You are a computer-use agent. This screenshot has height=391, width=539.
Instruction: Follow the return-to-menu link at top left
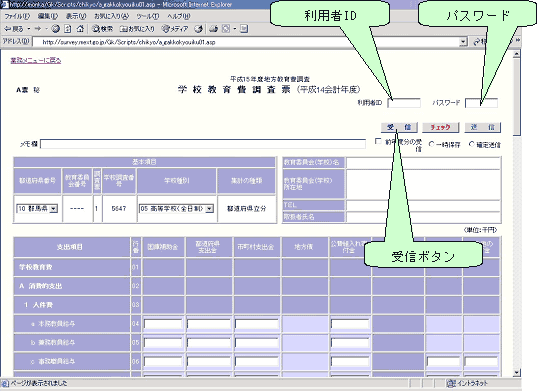point(36,60)
